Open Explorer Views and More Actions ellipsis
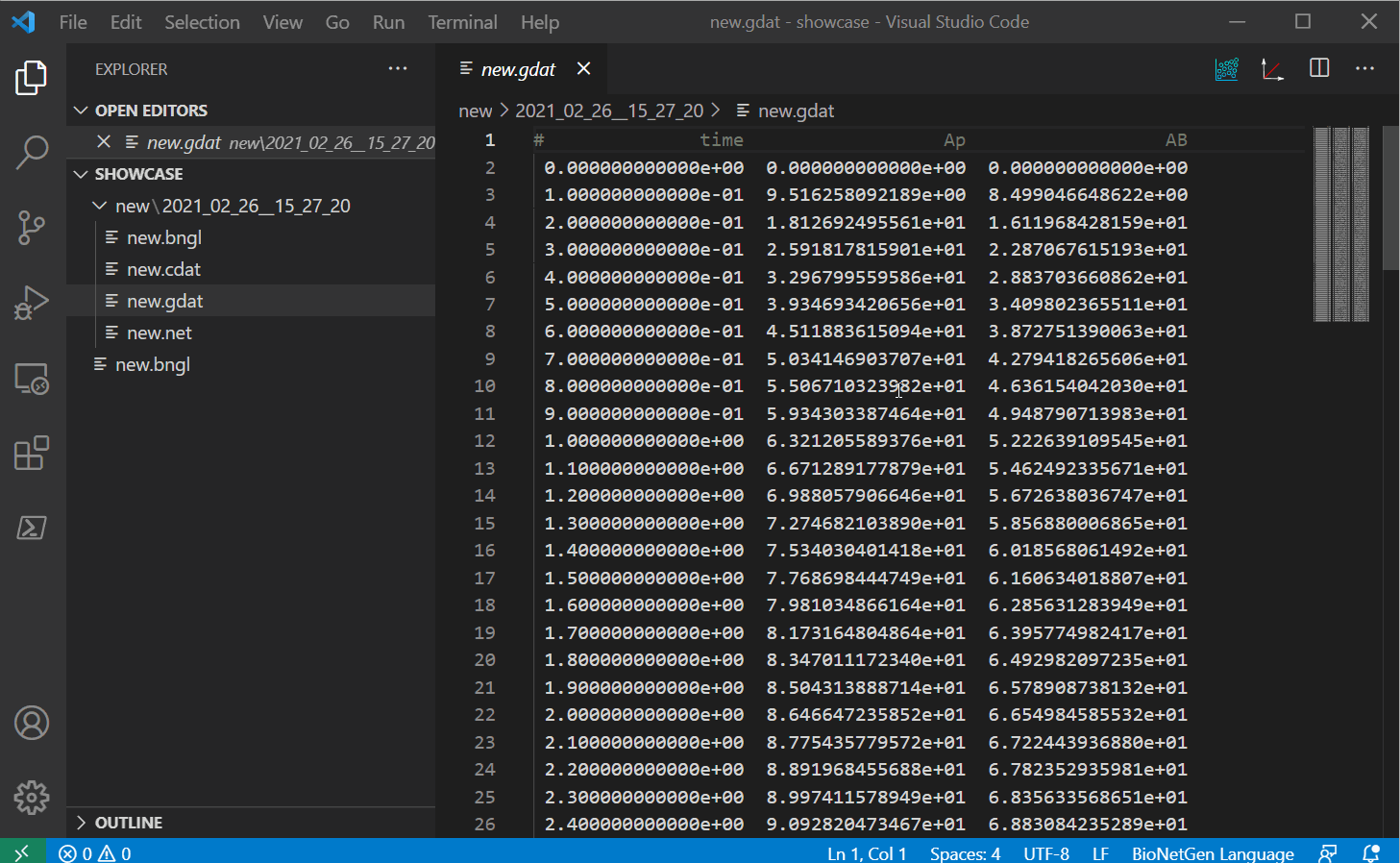Screen dimensions: 1400x863 tap(398, 68)
